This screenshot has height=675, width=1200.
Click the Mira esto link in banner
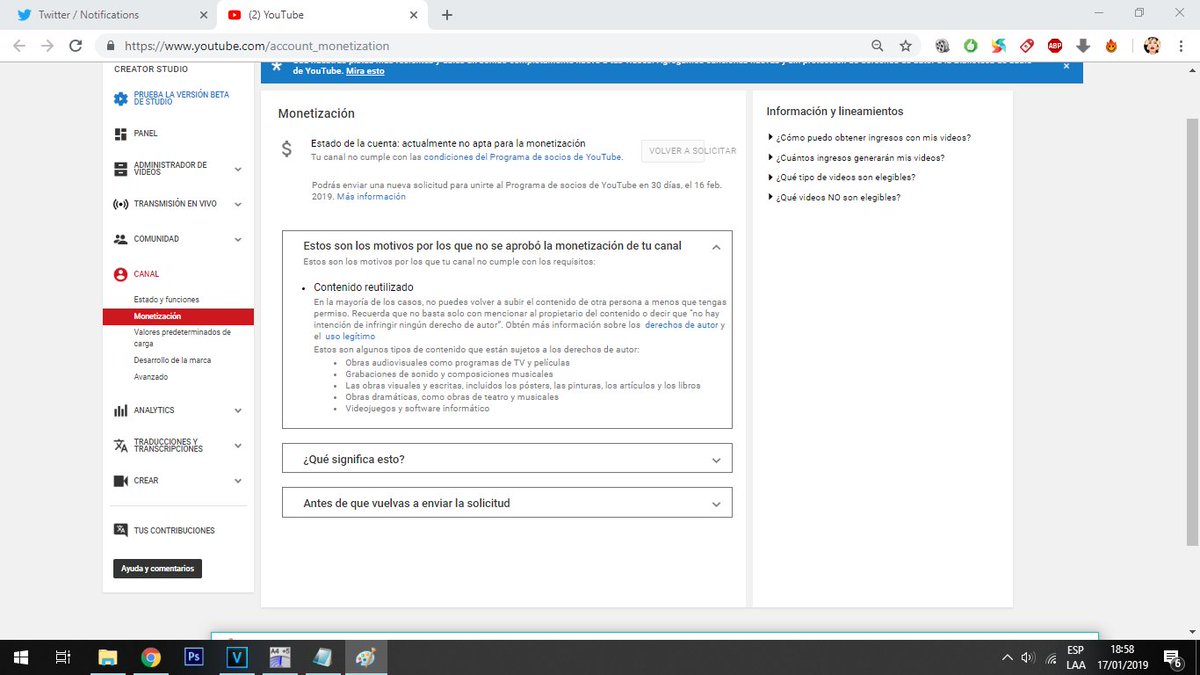coord(365,72)
